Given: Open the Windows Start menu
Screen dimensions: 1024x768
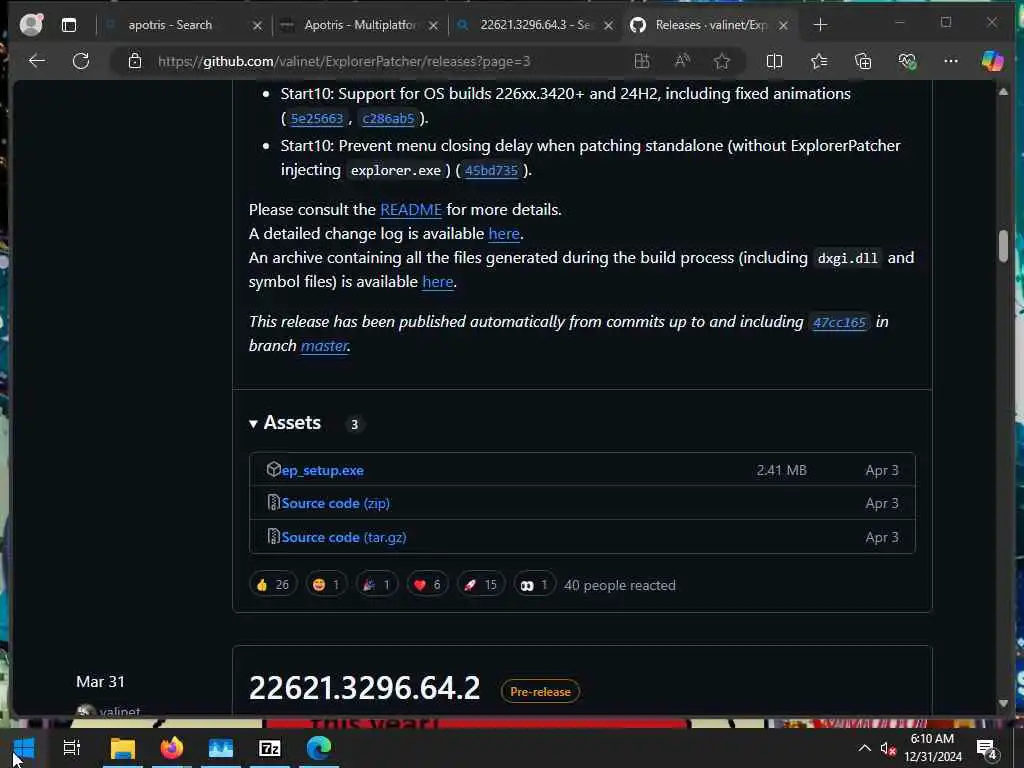Looking at the screenshot, I should (x=24, y=748).
